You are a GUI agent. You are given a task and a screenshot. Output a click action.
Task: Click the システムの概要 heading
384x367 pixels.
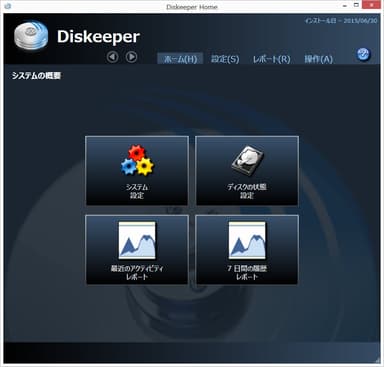[x=36, y=76]
